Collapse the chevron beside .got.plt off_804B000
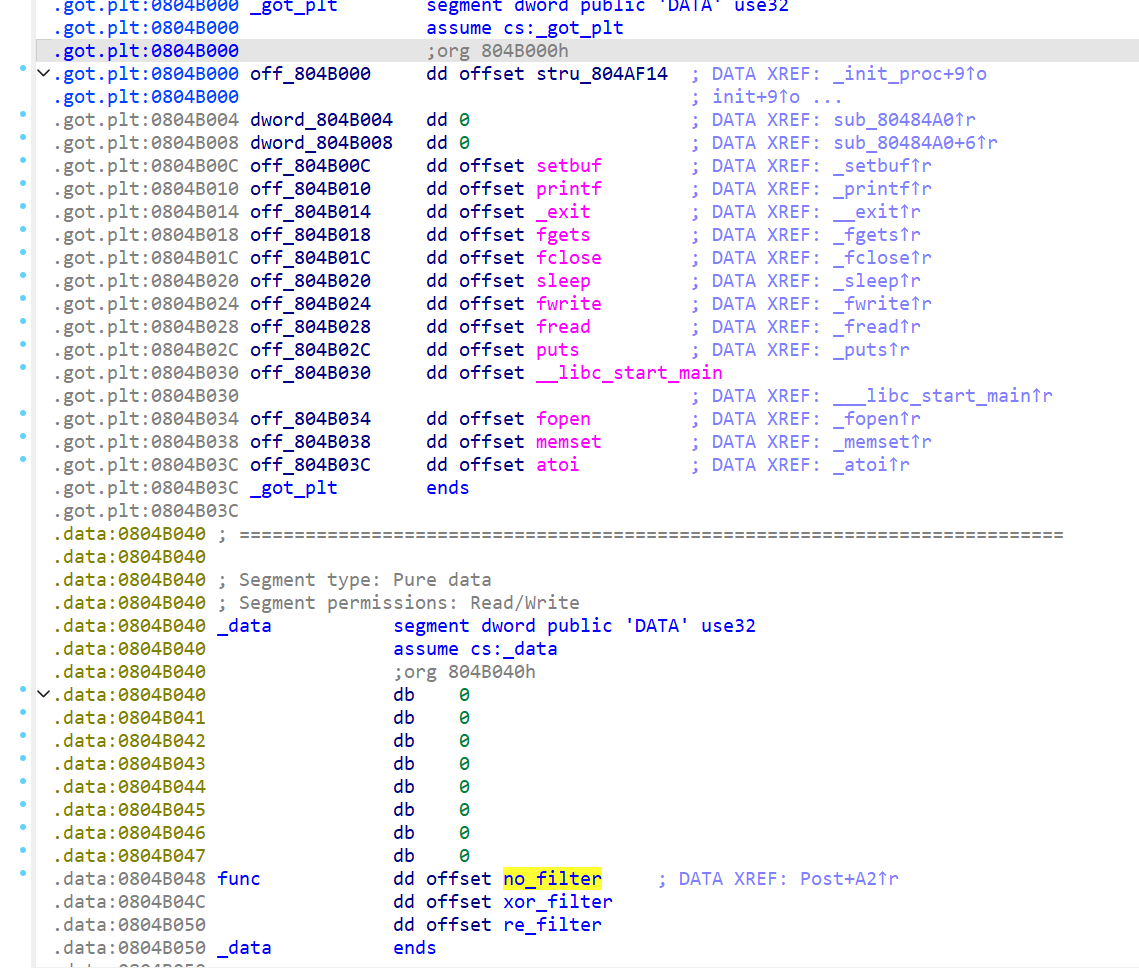The height and width of the screenshot is (968, 1139). point(42,74)
